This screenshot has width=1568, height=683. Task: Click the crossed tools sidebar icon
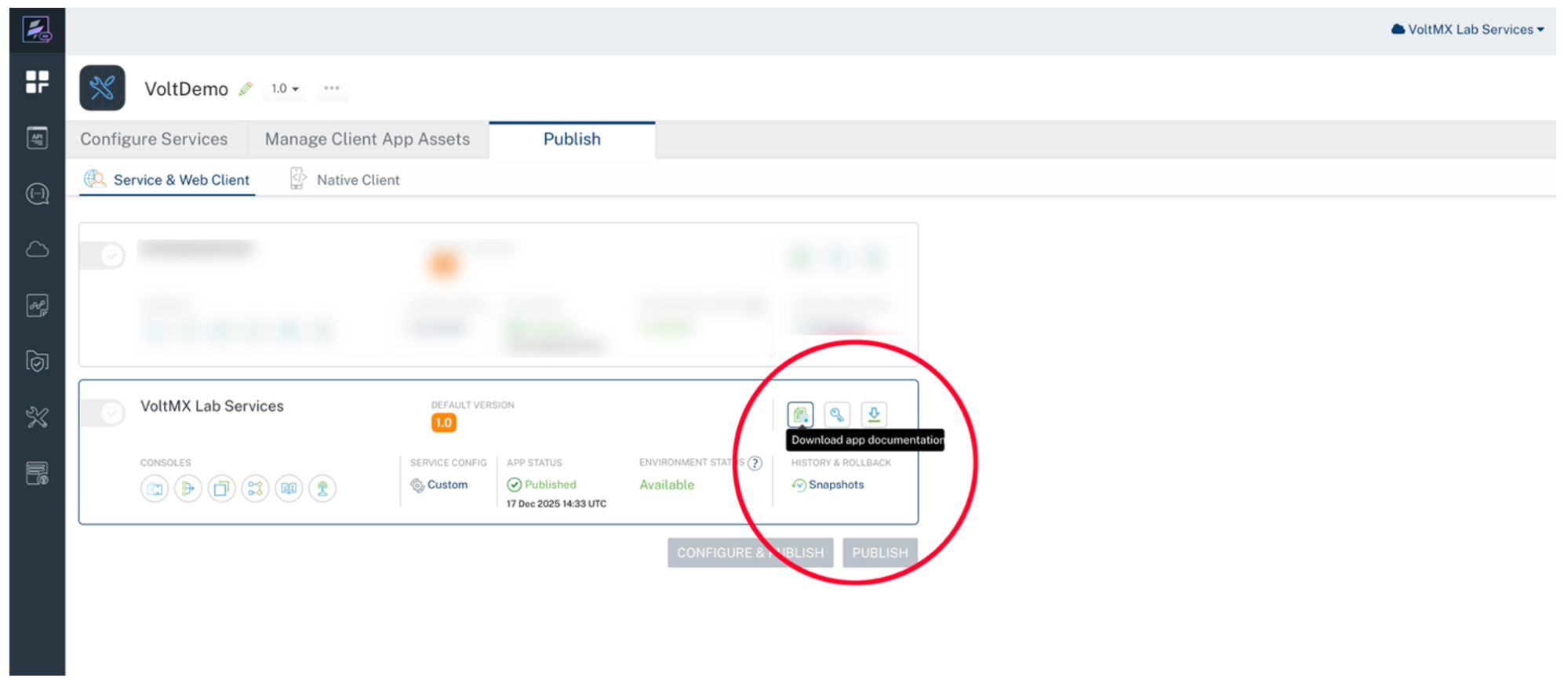[x=37, y=416]
